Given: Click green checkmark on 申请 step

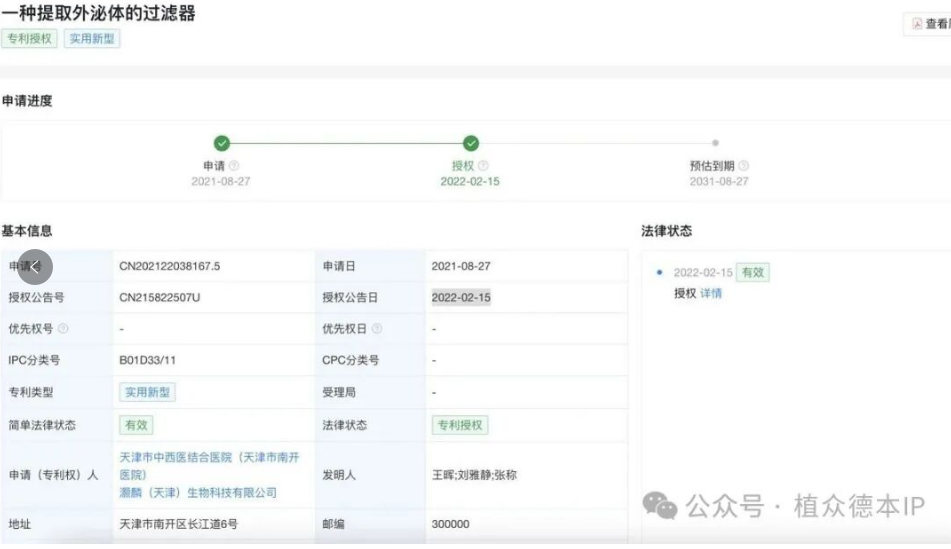Looking at the screenshot, I should 221,144.
